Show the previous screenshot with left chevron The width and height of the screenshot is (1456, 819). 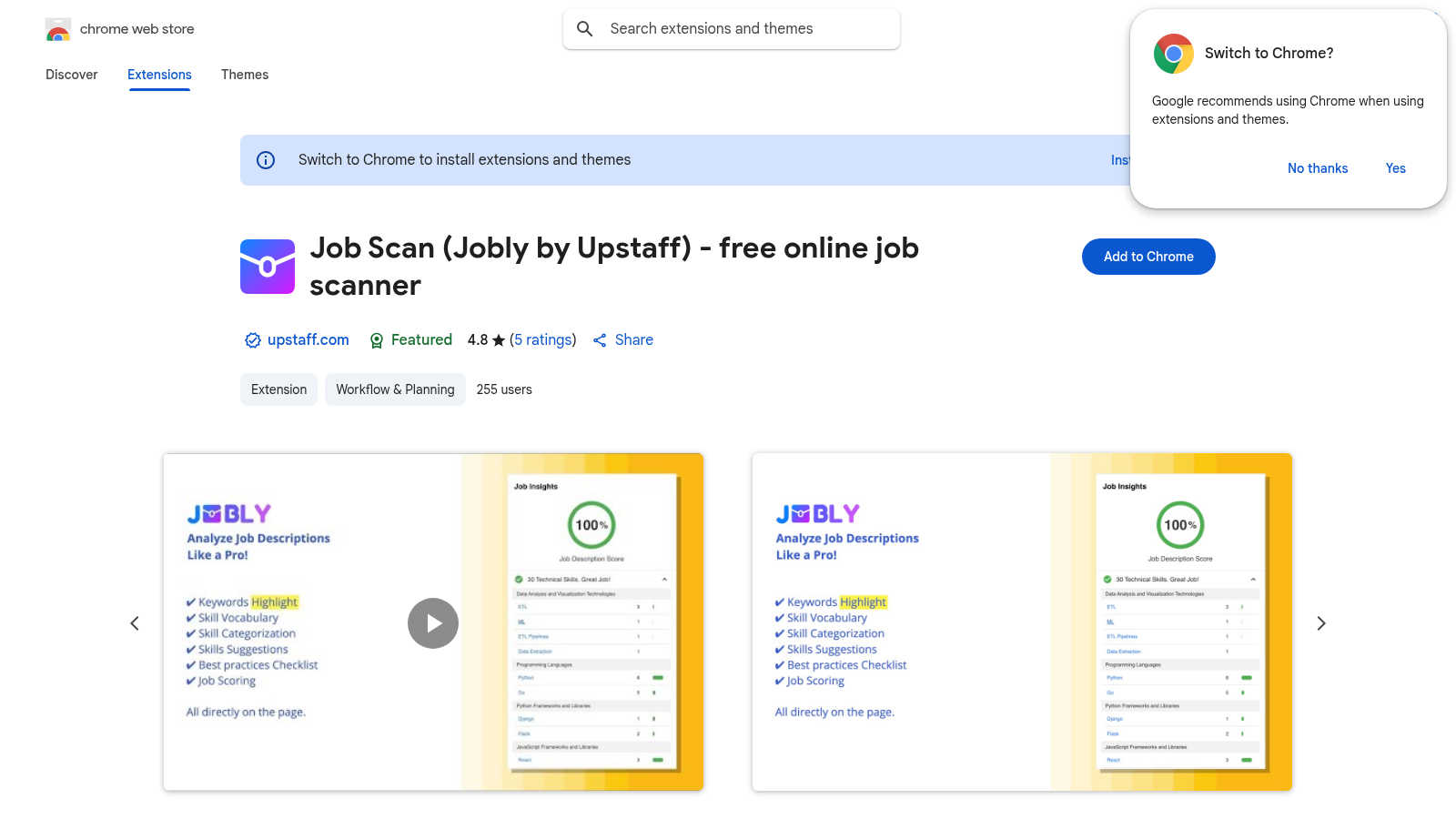135,623
